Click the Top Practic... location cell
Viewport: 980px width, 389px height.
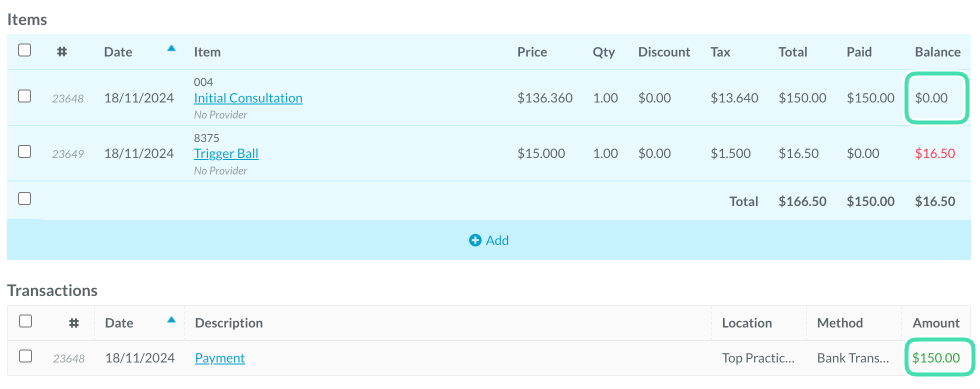(758, 358)
